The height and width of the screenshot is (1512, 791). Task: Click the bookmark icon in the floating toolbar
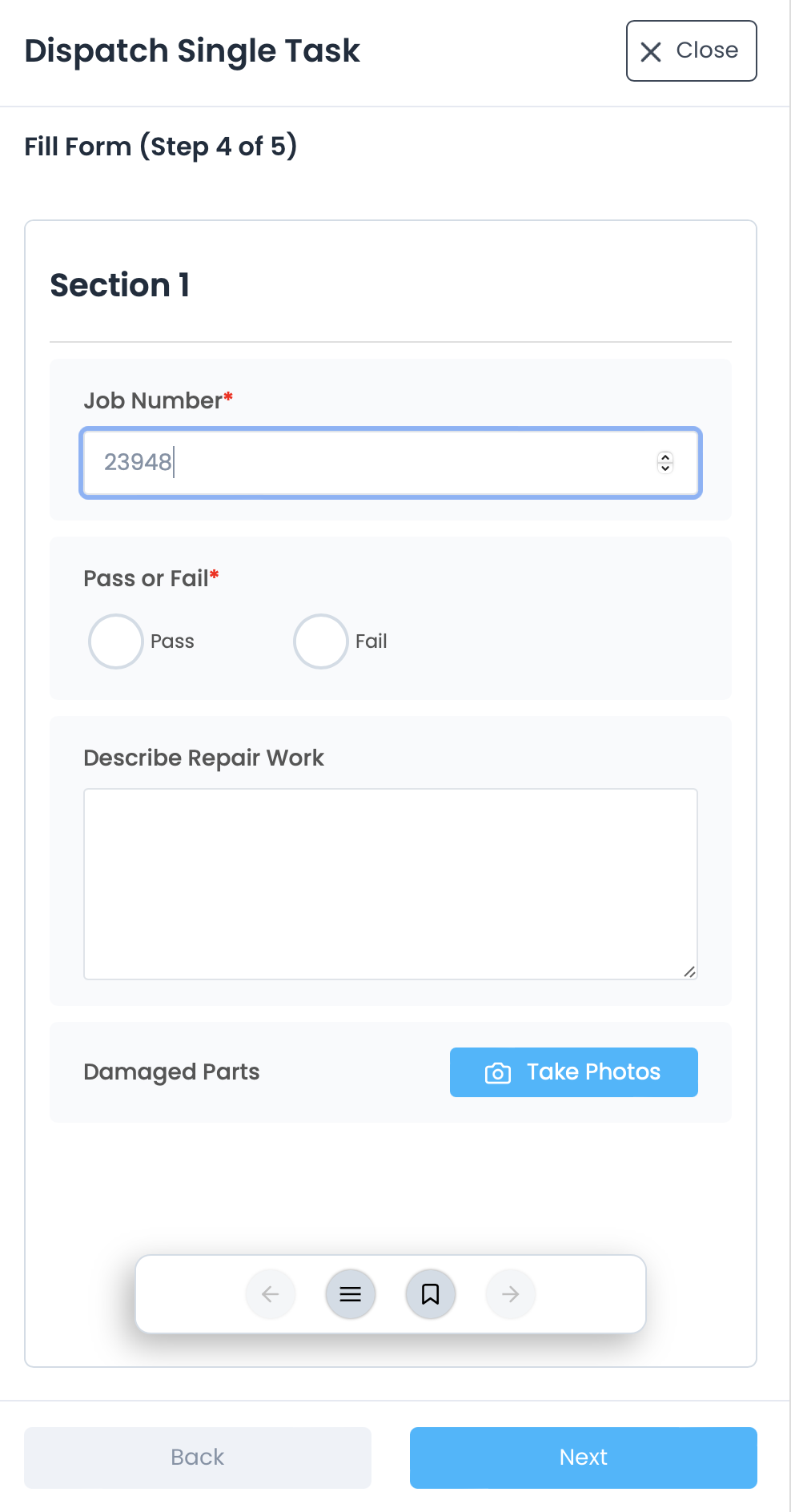[x=430, y=1293]
